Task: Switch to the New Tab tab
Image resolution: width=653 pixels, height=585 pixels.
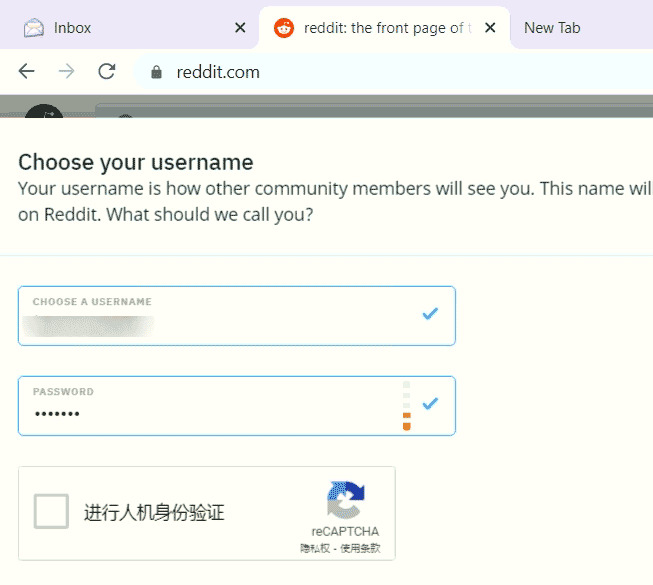Action: coord(582,28)
